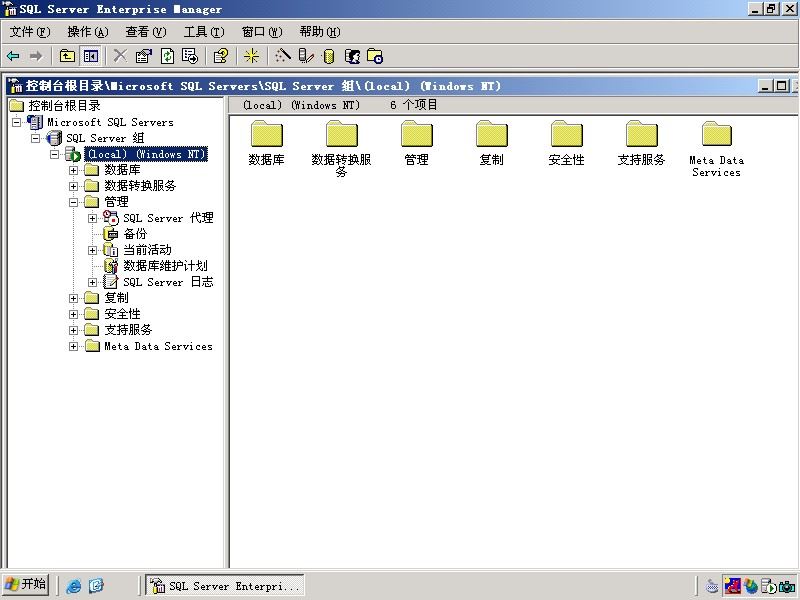The image size is (800, 600).
Task: Click the 当前活动 icon in tree
Action: (111, 250)
